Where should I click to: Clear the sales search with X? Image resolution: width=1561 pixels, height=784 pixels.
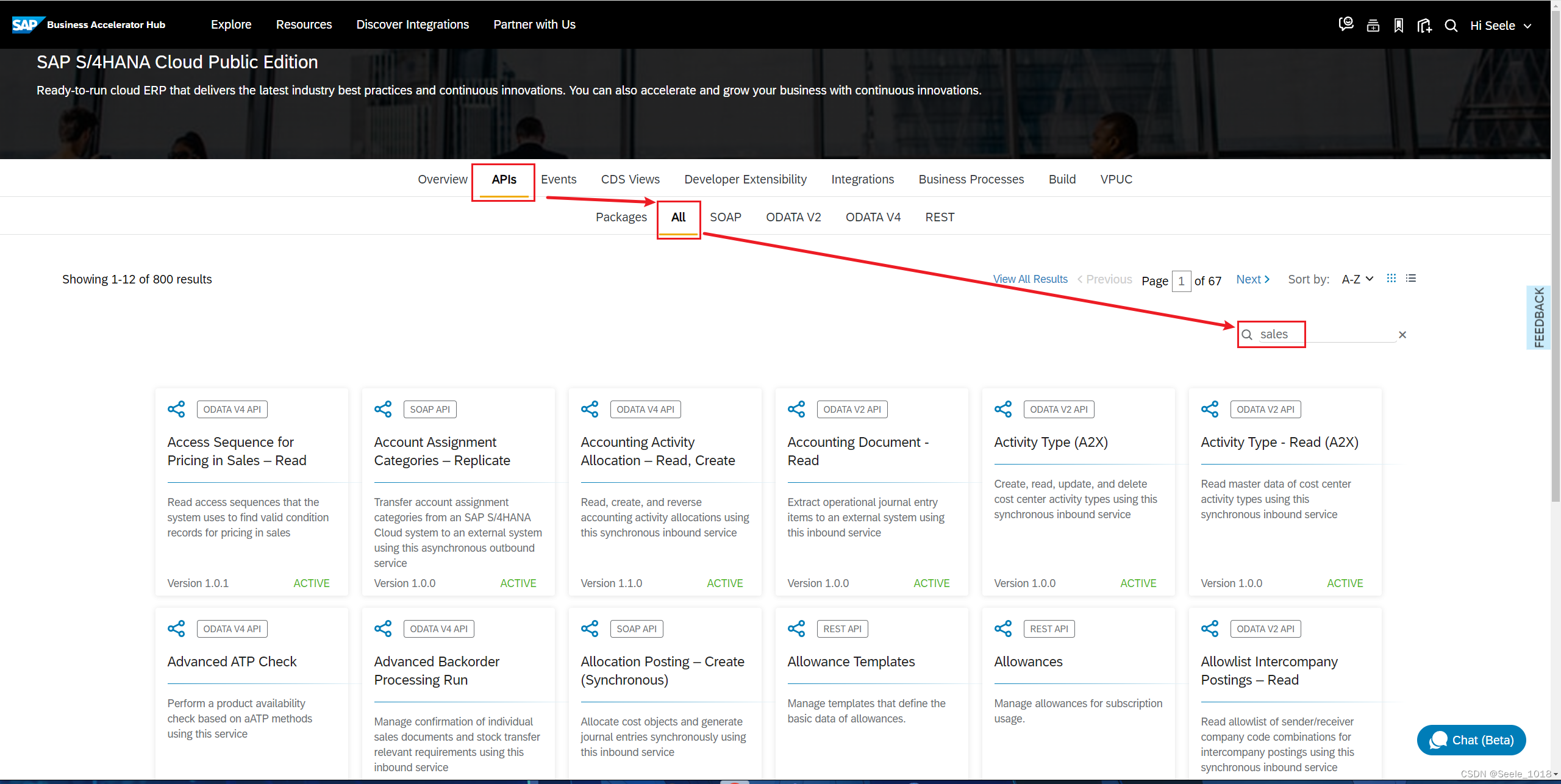pos(1402,335)
